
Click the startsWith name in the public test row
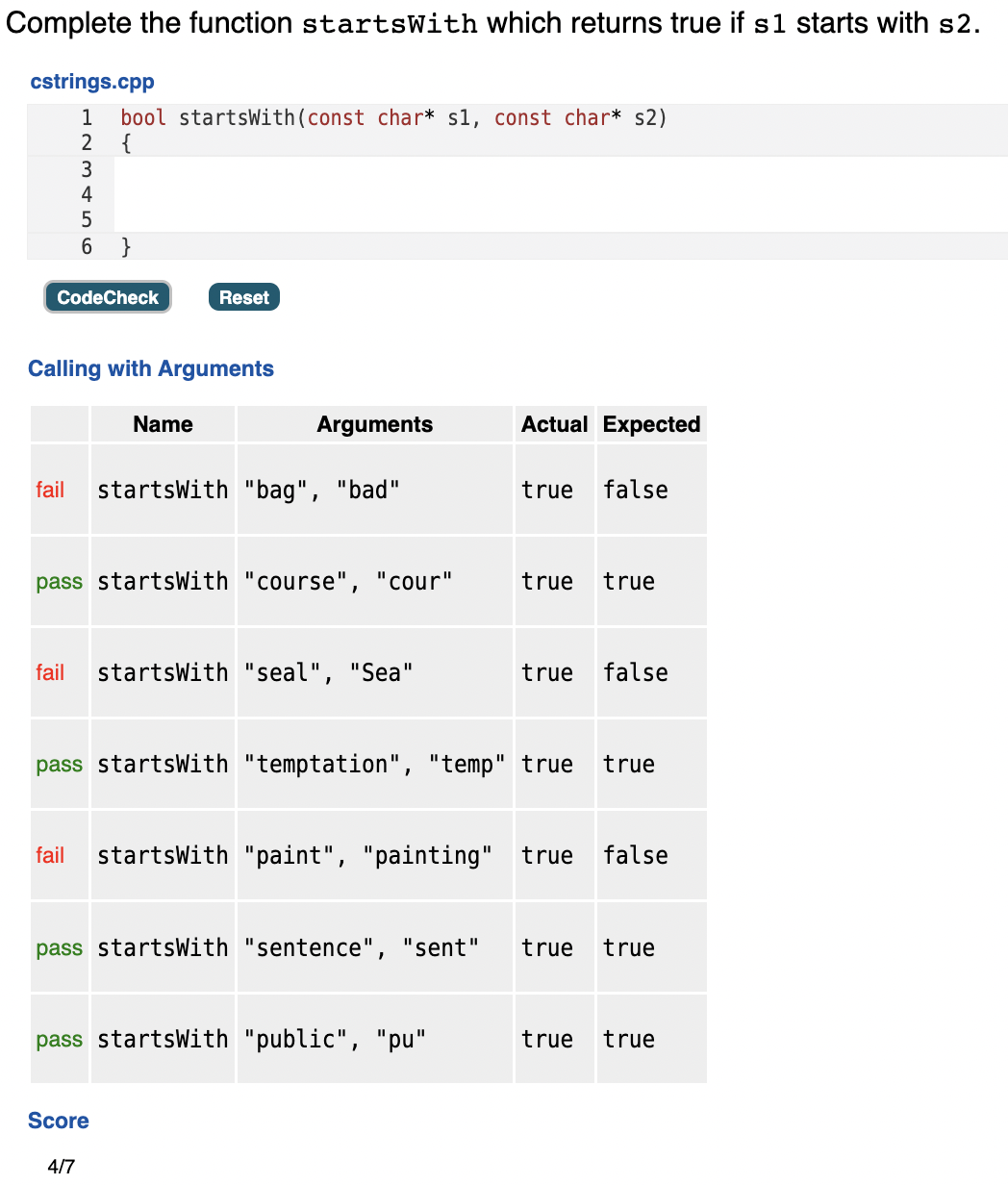point(162,1039)
